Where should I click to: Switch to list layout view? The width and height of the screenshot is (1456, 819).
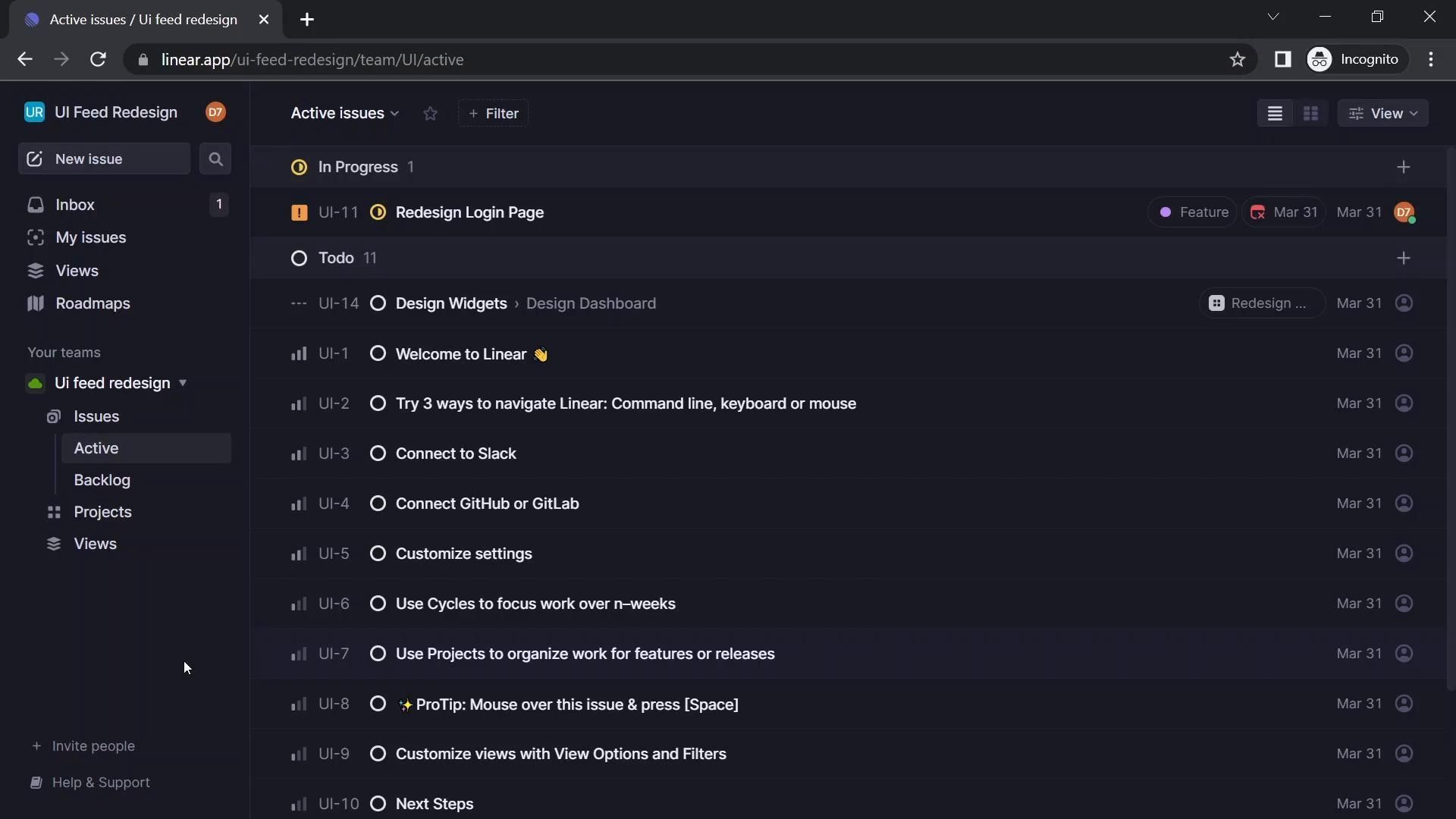(1275, 114)
